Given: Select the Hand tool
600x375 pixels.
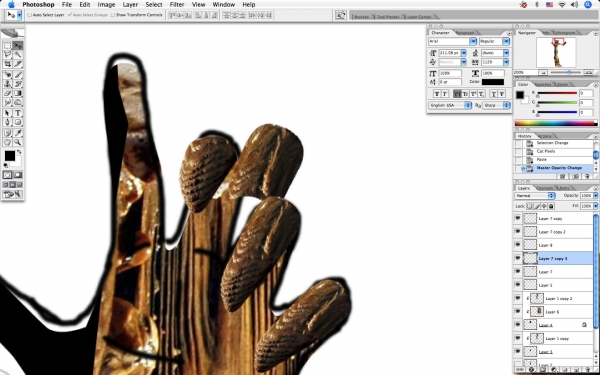Looking at the screenshot, I should (7, 142).
